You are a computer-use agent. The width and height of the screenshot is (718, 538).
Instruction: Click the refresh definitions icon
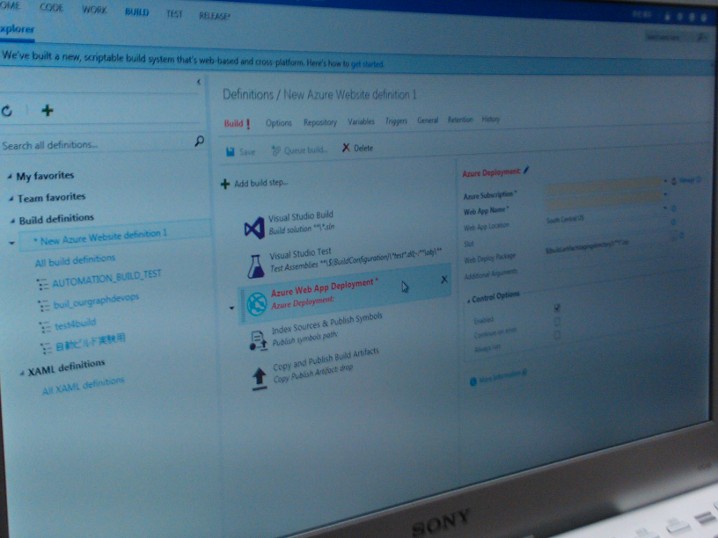[6, 111]
